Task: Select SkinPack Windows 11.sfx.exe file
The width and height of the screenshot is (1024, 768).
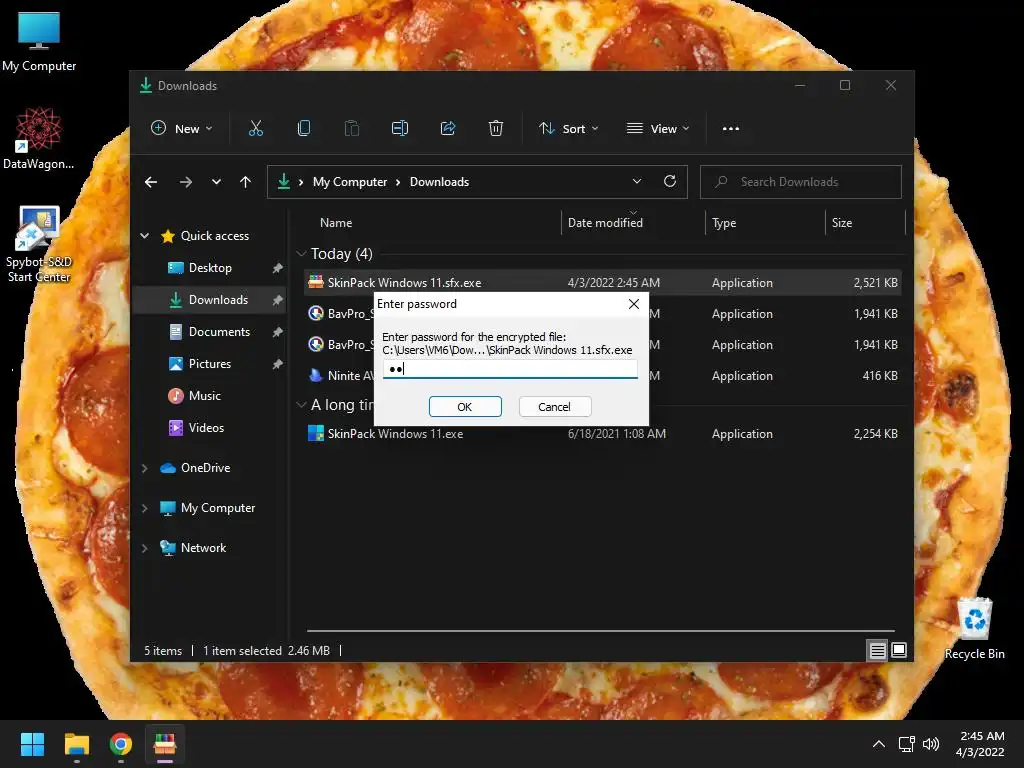Action: [603, 283]
